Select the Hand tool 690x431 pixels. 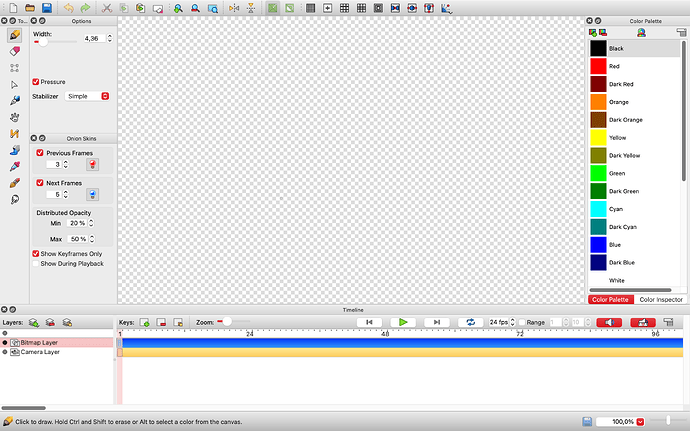[x=15, y=116]
